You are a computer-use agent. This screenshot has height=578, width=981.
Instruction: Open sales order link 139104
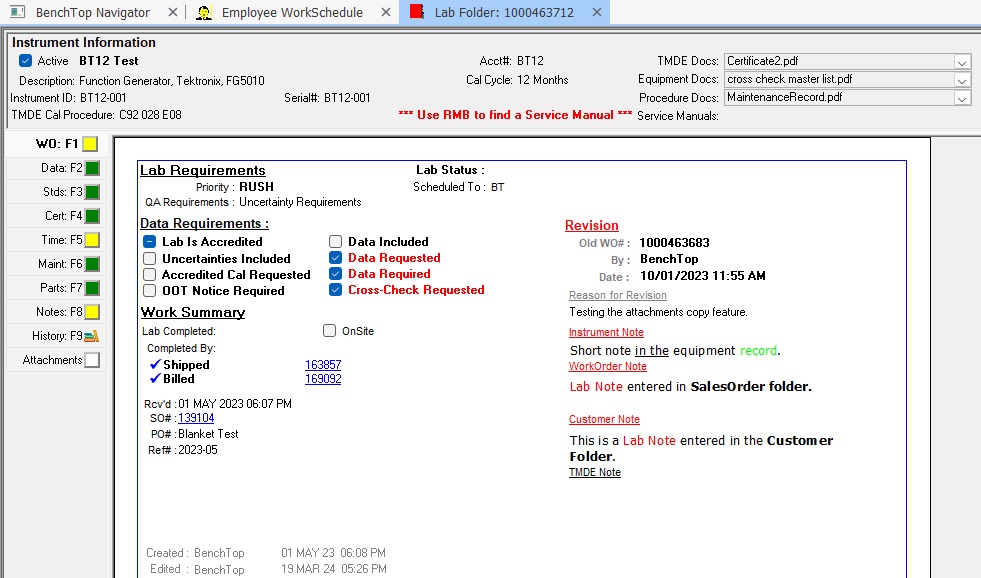(x=196, y=418)
